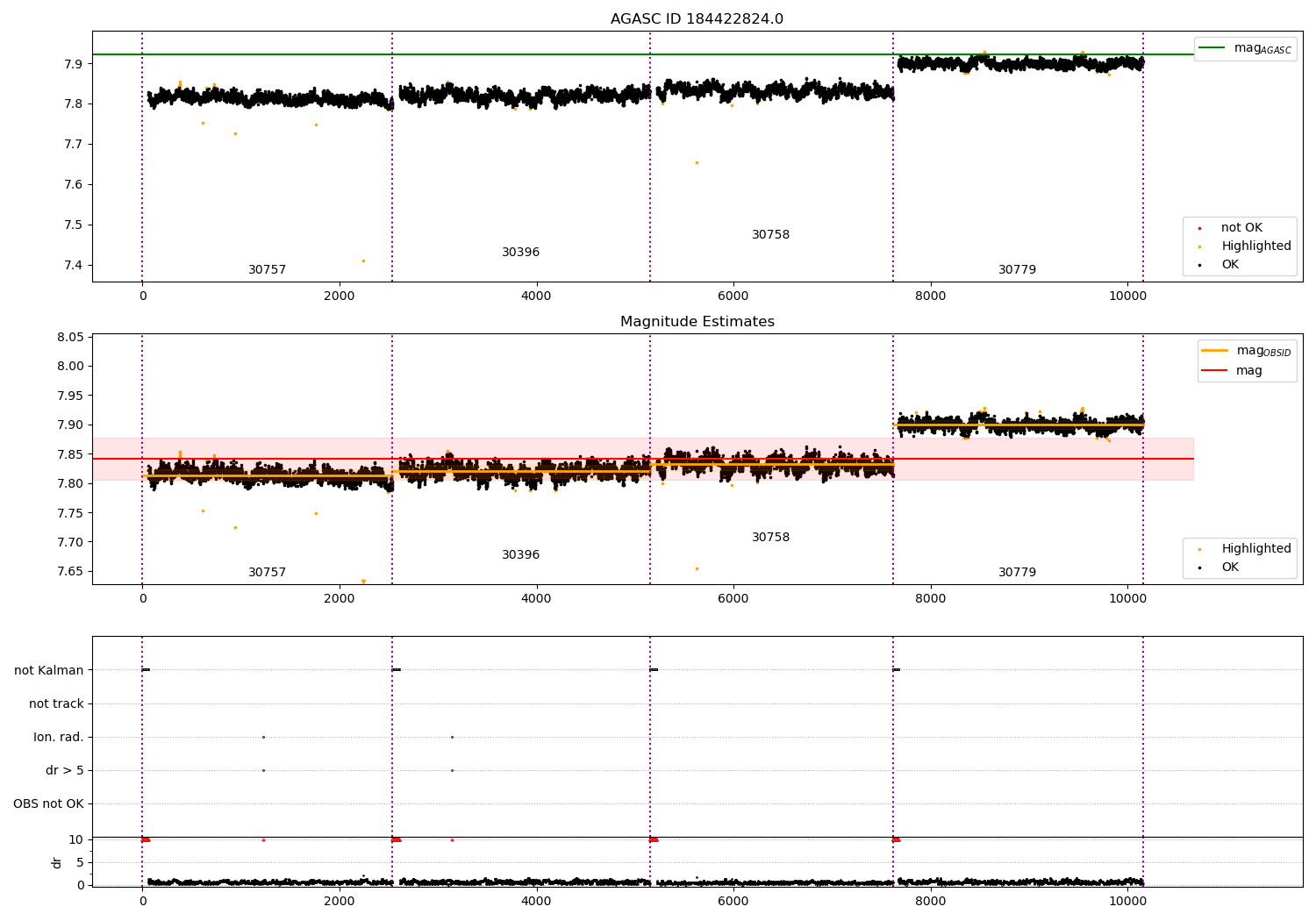This screenshot has width=1316, height=921.
Task: Click 'Highlighted' in the AGASC ID plot legend
Action: [1256, 246]
